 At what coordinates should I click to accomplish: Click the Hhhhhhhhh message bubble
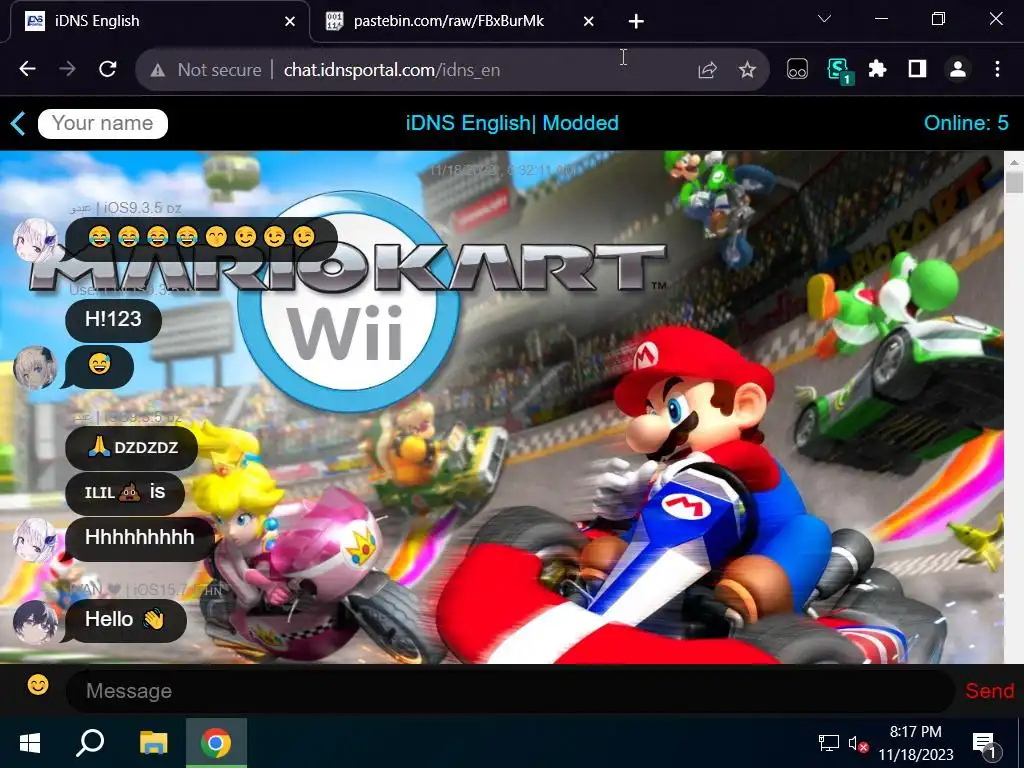pos(140,537)
